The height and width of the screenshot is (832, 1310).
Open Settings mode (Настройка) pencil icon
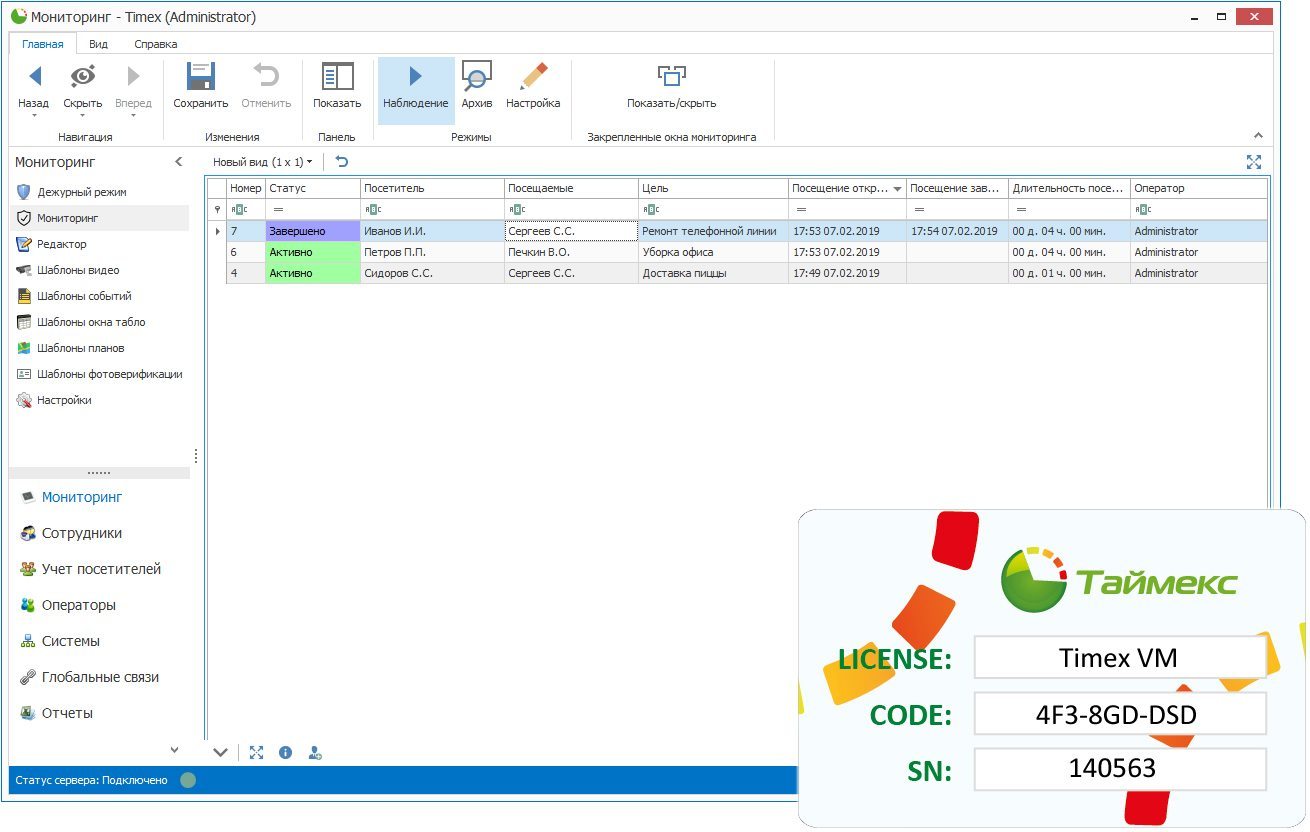[532, 78]
